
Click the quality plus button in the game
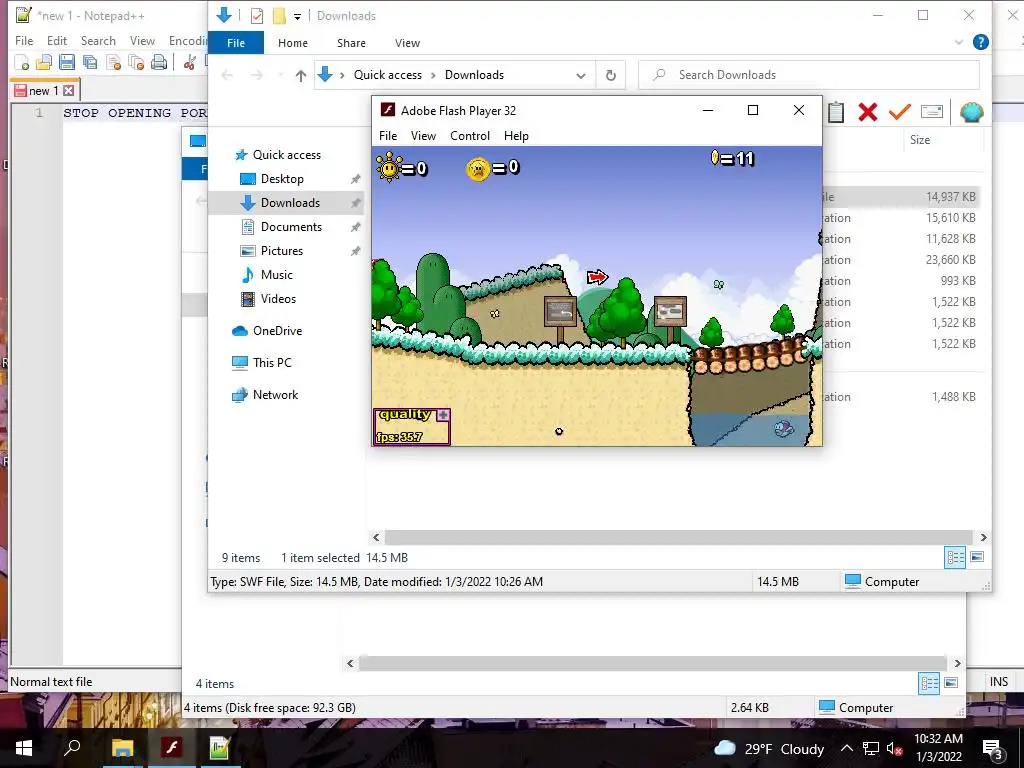coord(443,415)
